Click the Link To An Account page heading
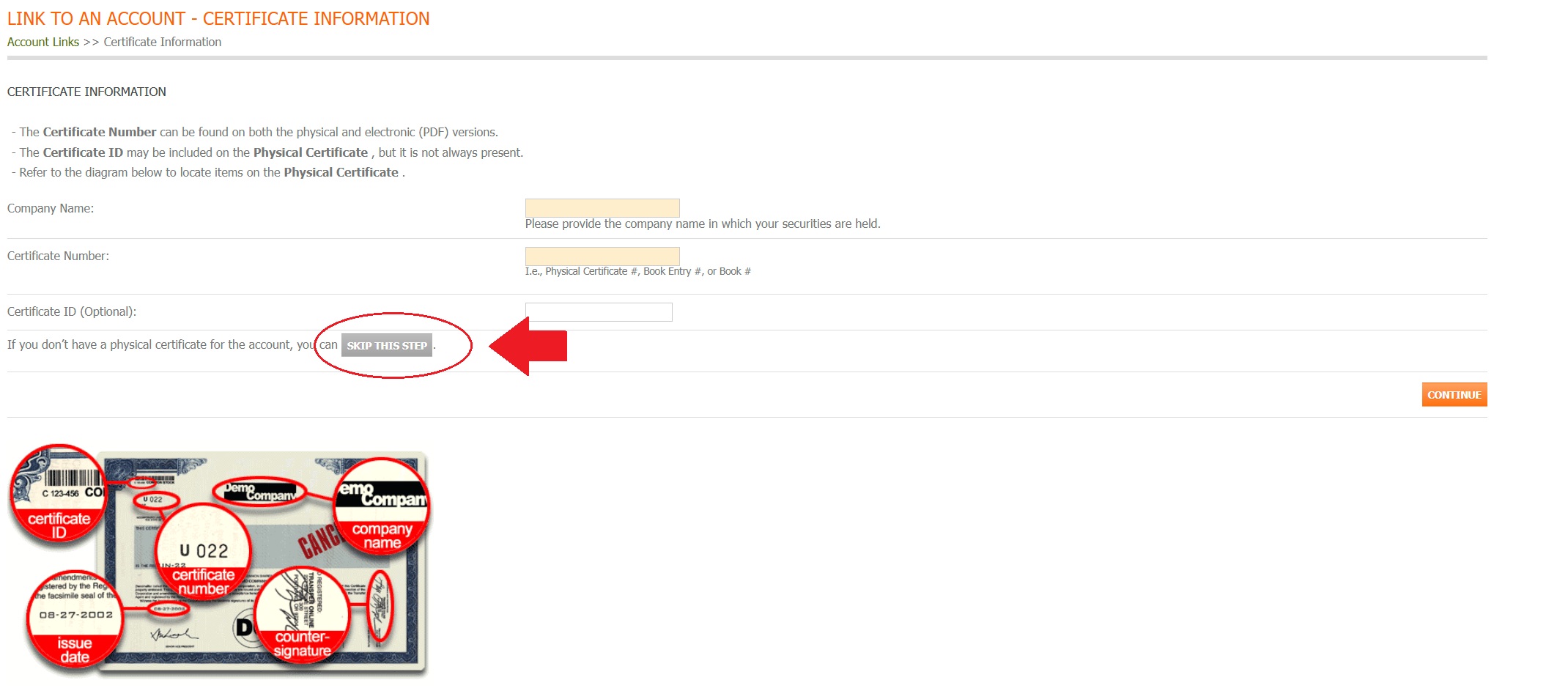Screen dimensions: 1568x691 click(x=218, y=18)
